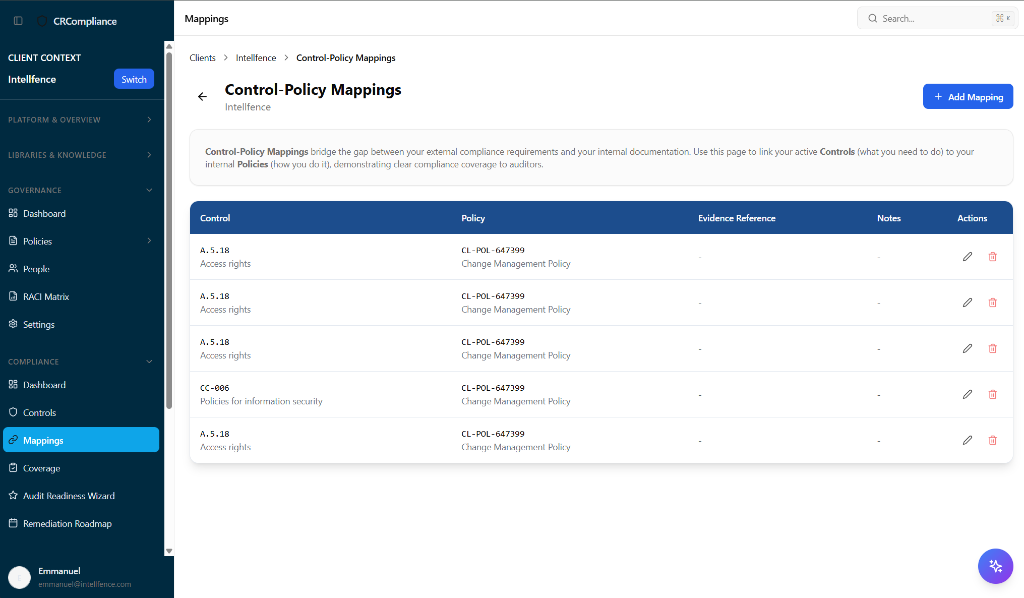Open the Intellfence breadcrumb link
Image resolution: width=1024 pixels, height=598 pixels.
pyautogui.click(x=254, y=57)
